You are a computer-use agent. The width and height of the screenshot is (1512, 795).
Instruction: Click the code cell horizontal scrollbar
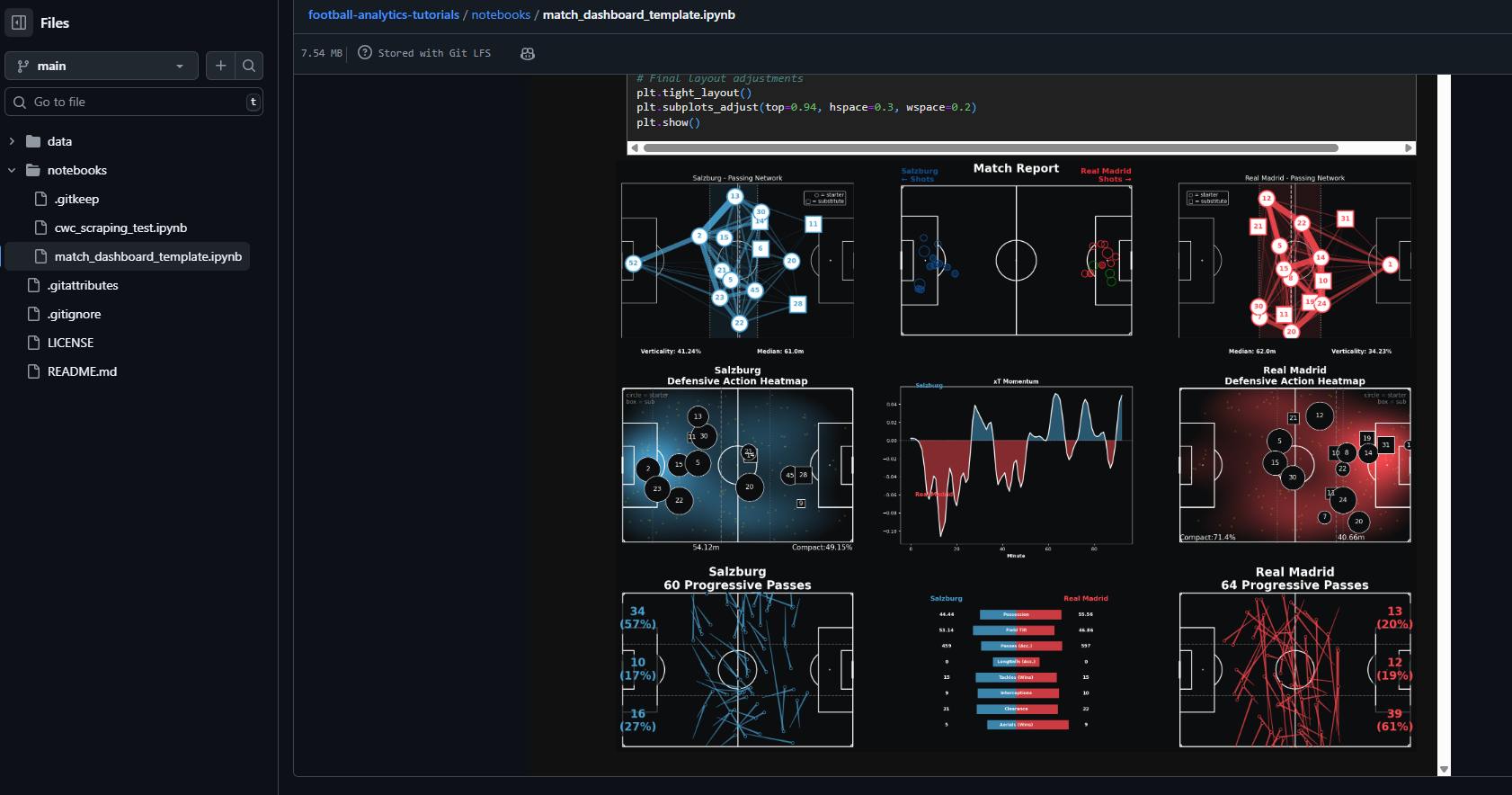991,147
